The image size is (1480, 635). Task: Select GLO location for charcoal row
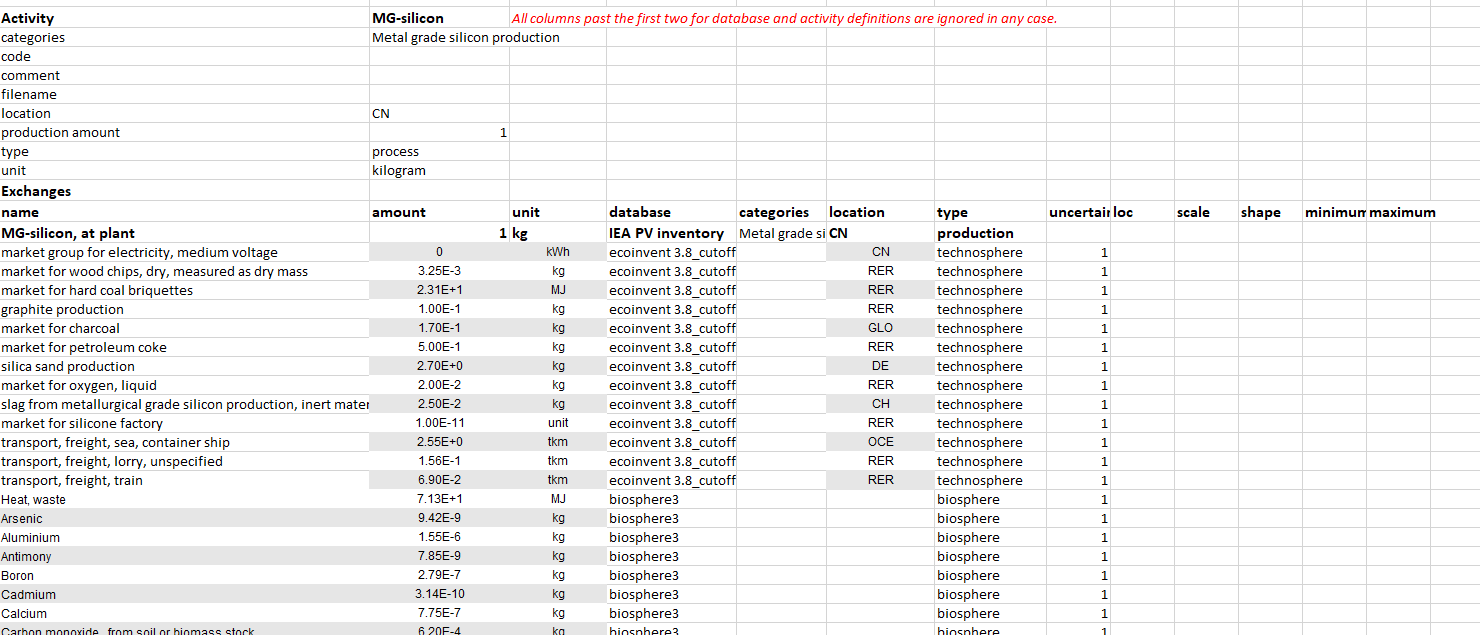coord(880,328)
